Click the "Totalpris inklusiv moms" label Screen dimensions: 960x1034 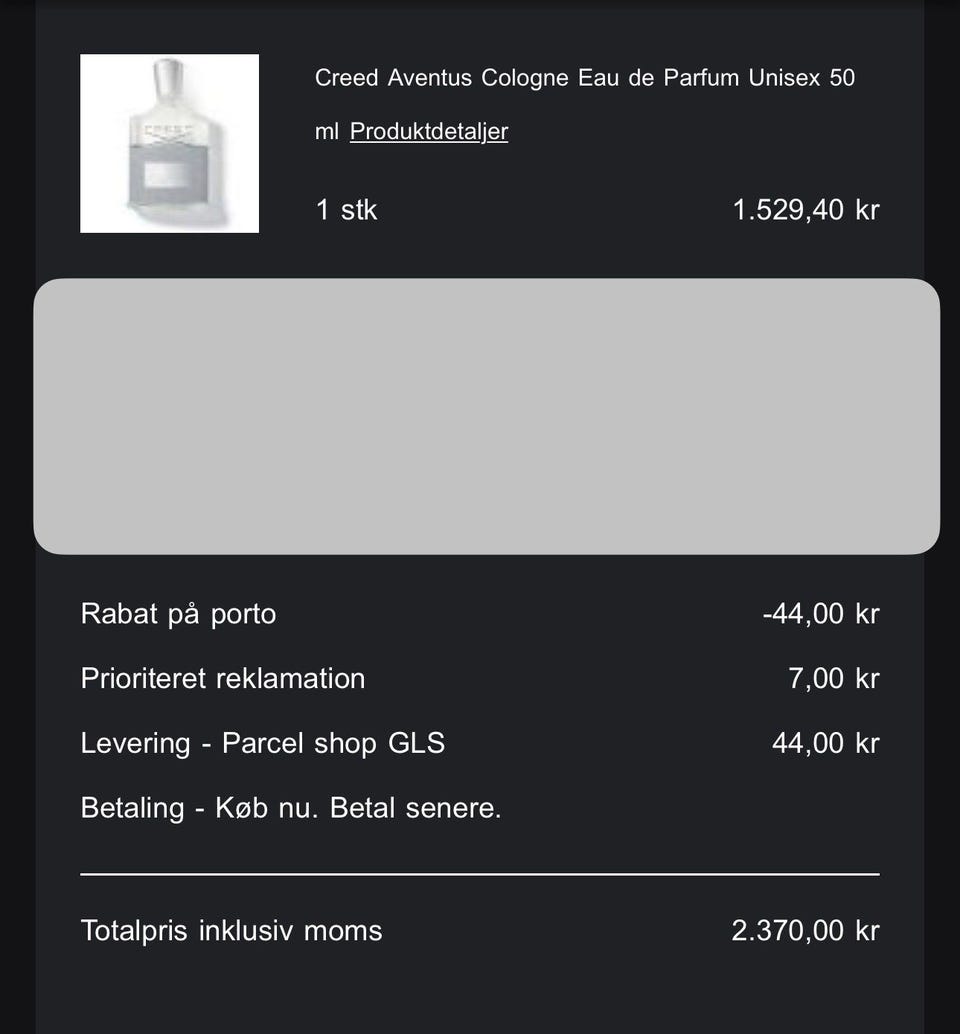231,931
